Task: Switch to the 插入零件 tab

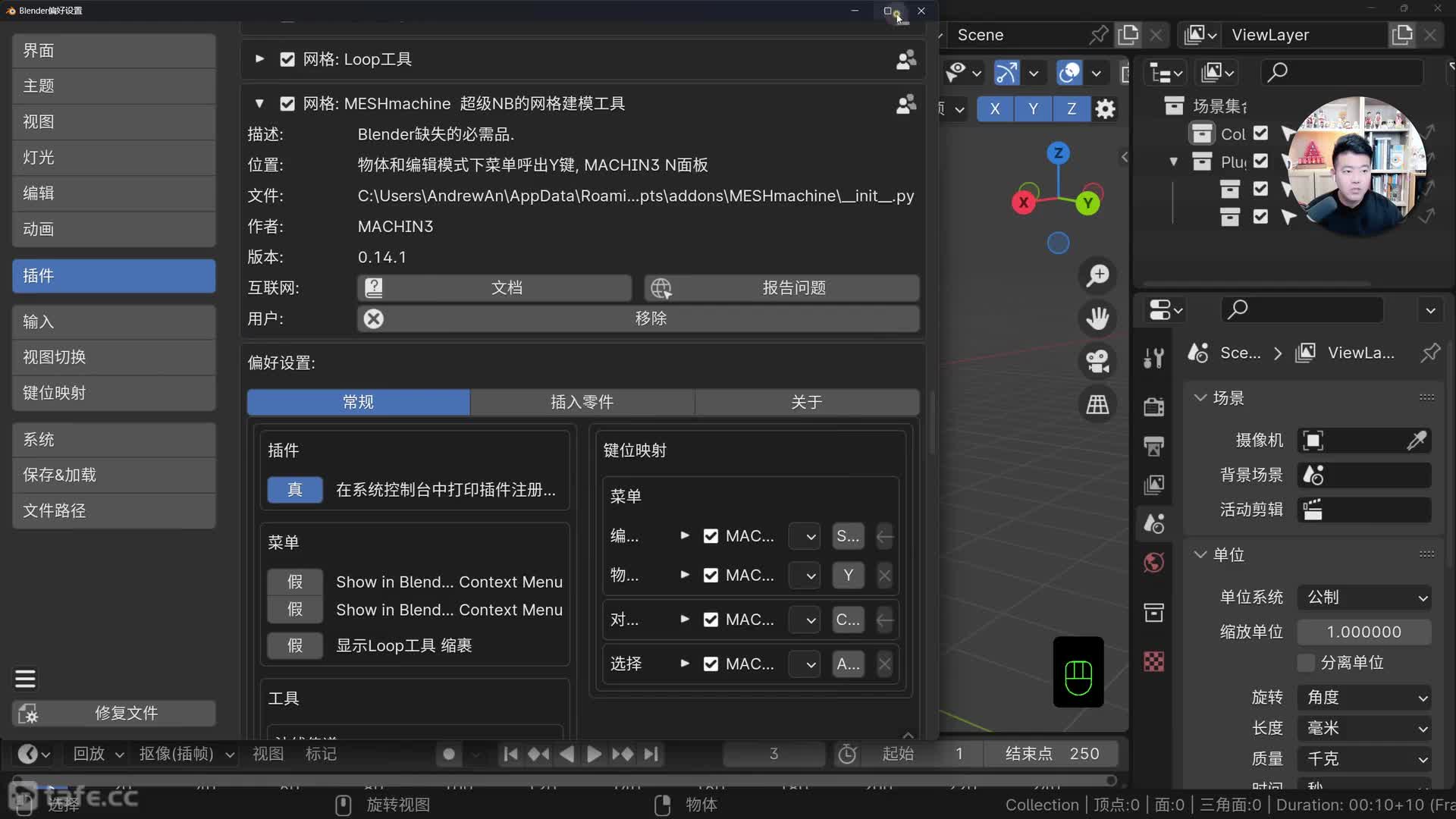Action: click(582, 402)
